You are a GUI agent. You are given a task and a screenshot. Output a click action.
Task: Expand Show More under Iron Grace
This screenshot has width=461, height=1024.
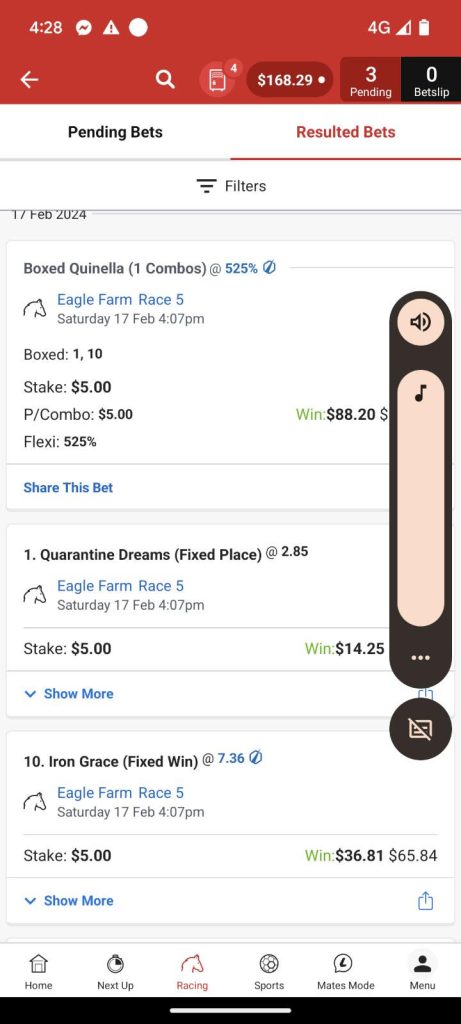click(69, 901)
